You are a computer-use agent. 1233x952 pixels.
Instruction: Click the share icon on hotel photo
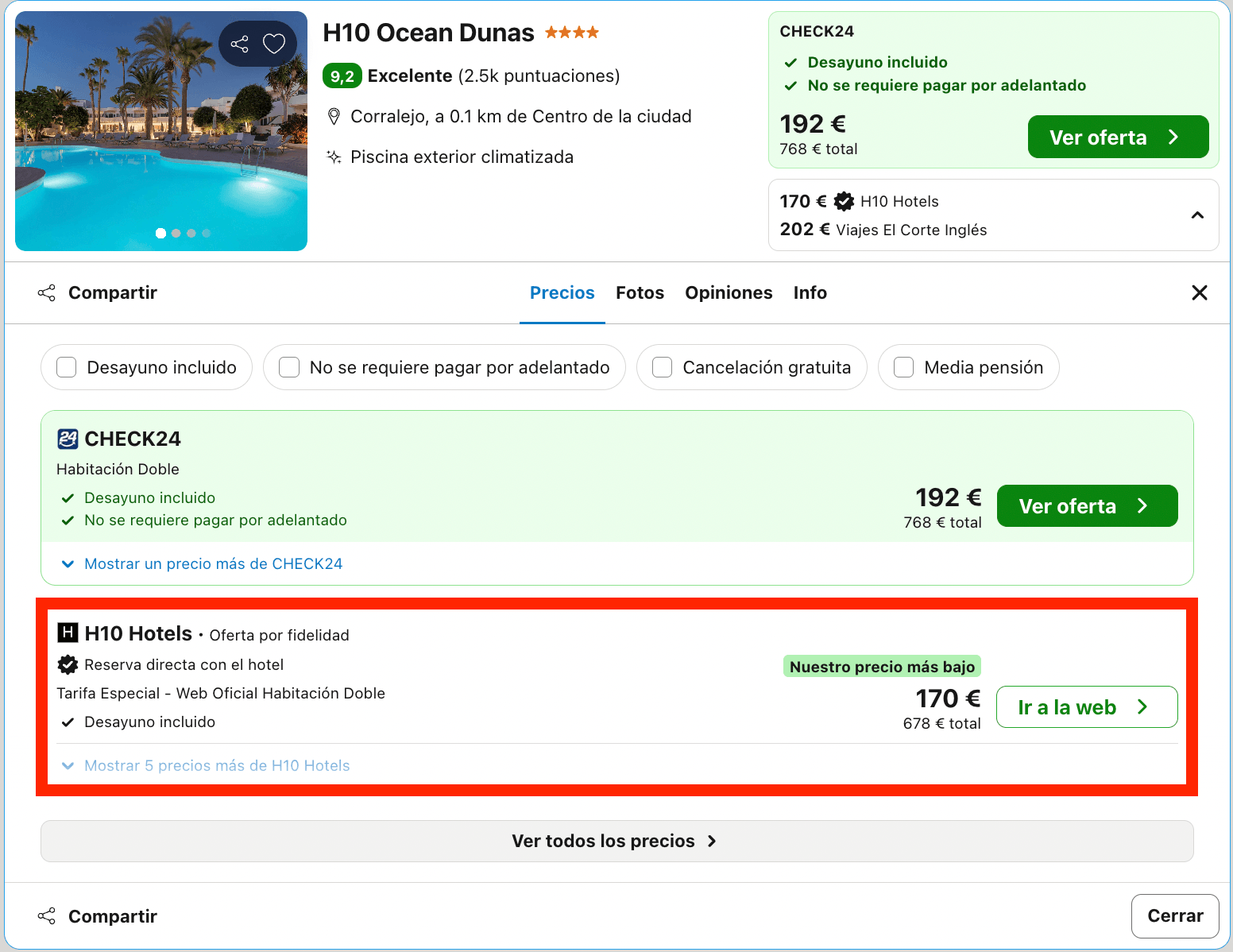pyautogui.click(x=239, y=44)
